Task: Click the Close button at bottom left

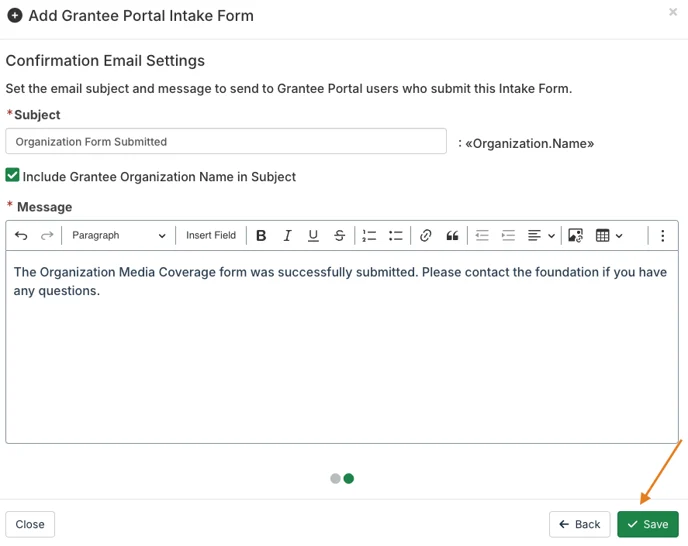Action: click(x=30, y=524)
